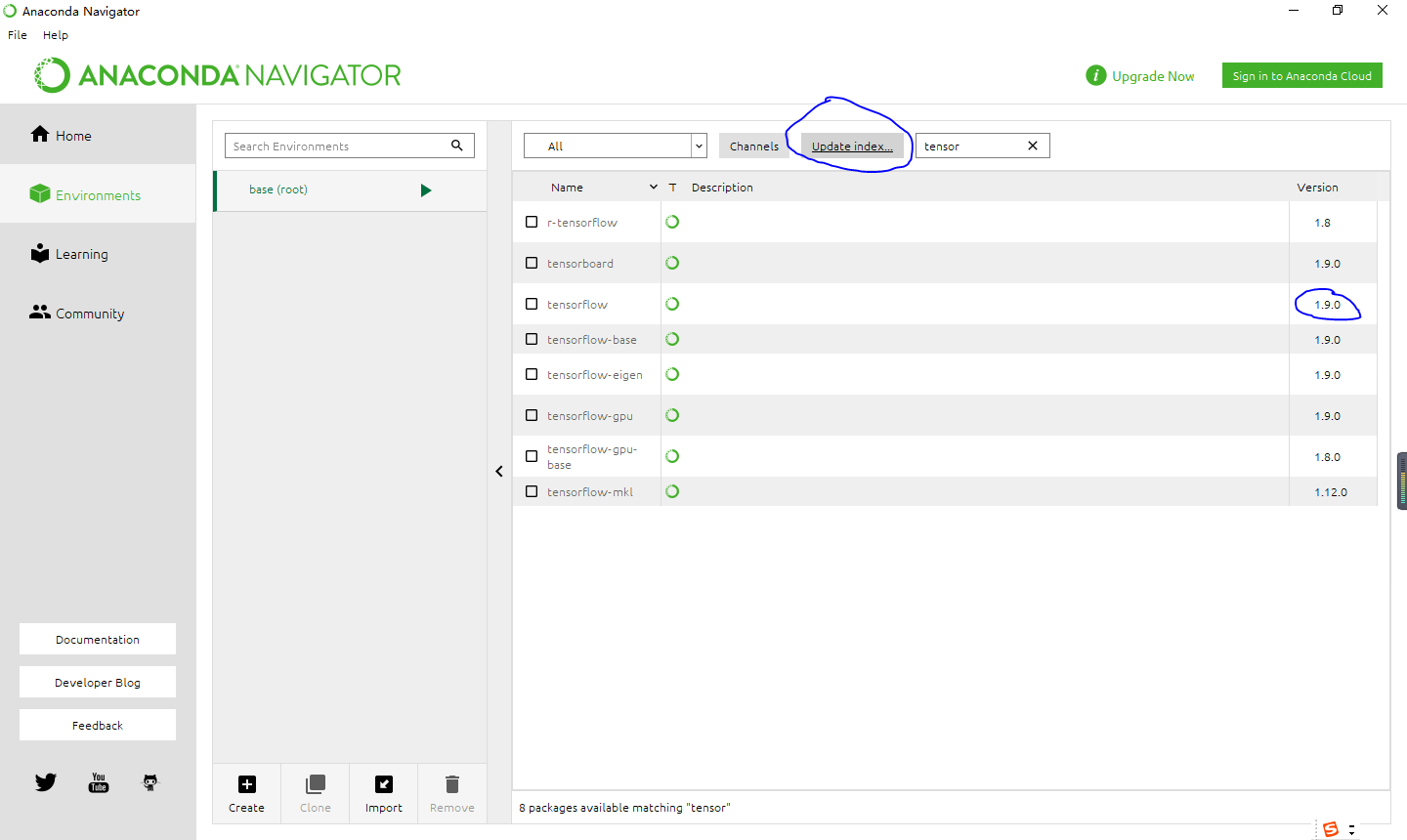Viewport: 1407px width, 840px height.
Task: Open the Home section icon
Action: point(40,134)
